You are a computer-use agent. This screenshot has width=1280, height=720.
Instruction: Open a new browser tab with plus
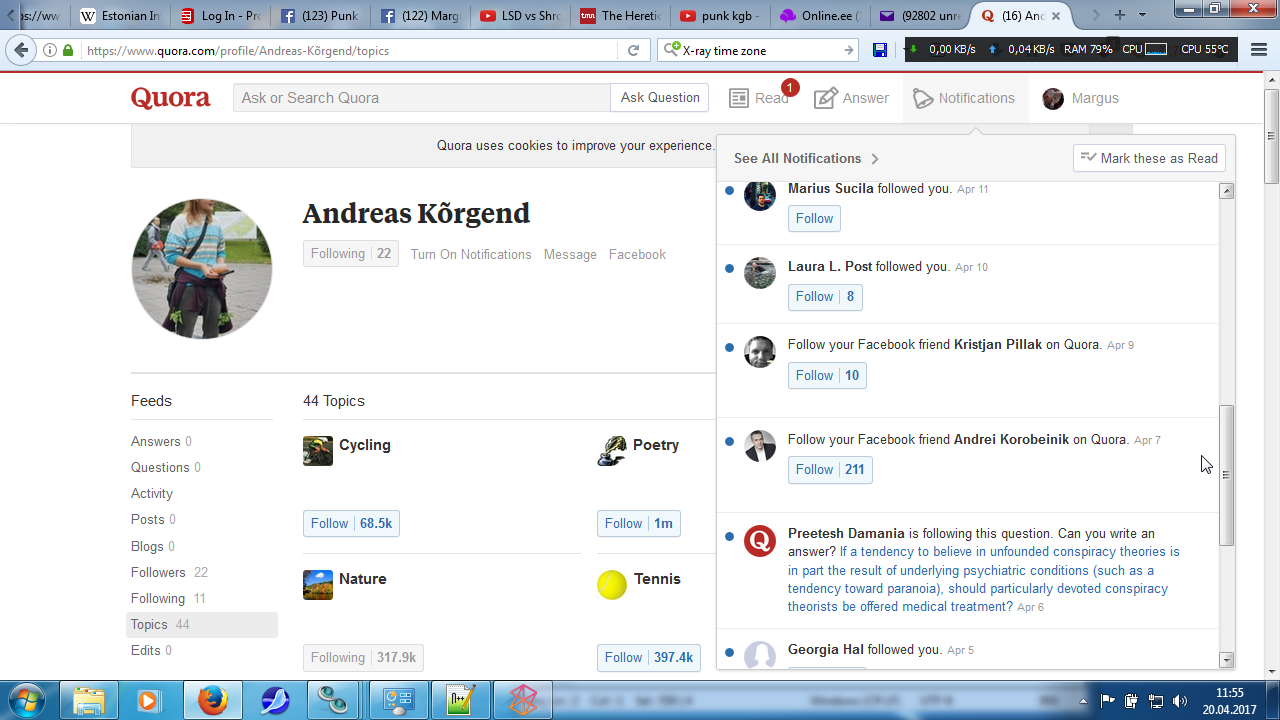pos(1119,15)
